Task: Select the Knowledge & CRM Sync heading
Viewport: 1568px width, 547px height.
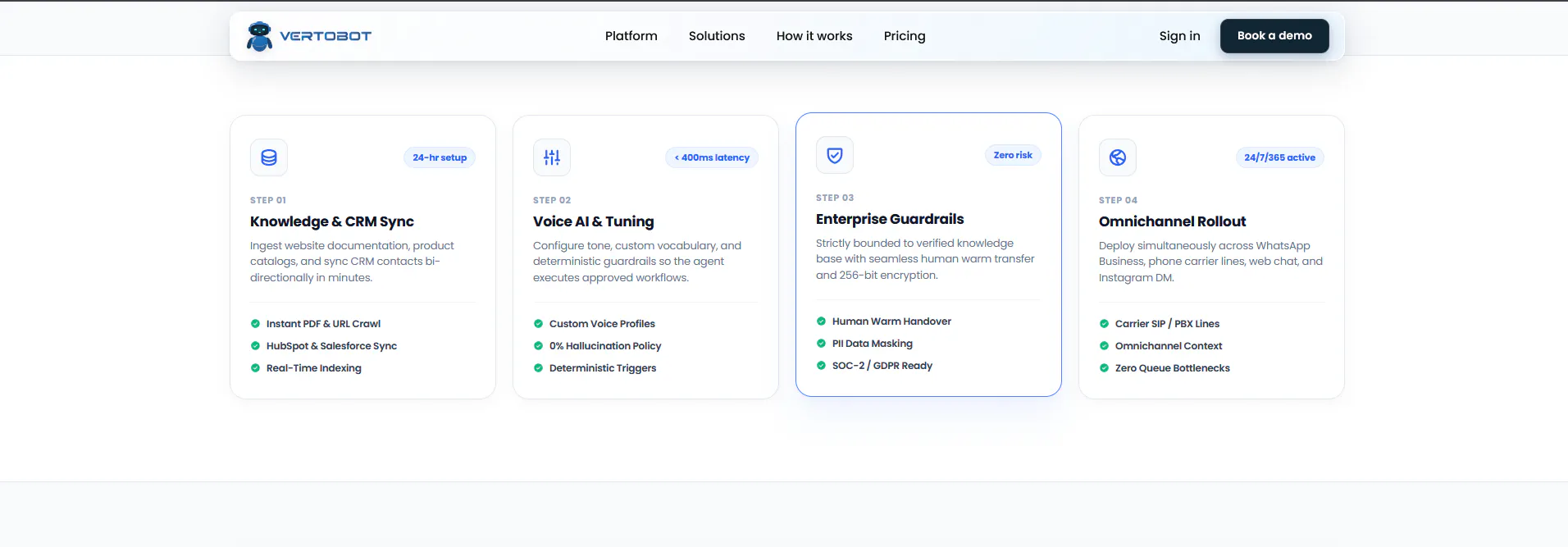Action: coord(332,221)
